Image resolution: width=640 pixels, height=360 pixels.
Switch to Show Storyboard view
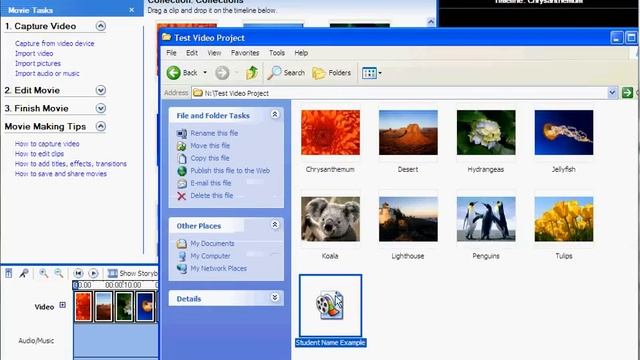coord(133,273)
